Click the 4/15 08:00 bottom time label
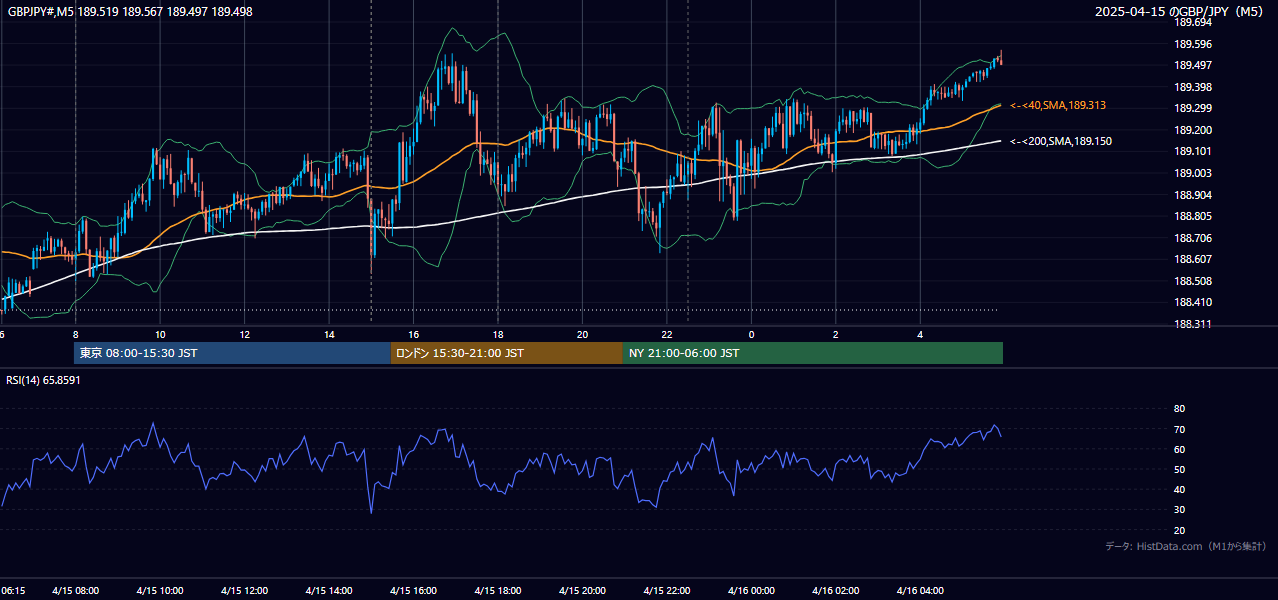Screen dimensions: 1278x600 coord(75,591)
